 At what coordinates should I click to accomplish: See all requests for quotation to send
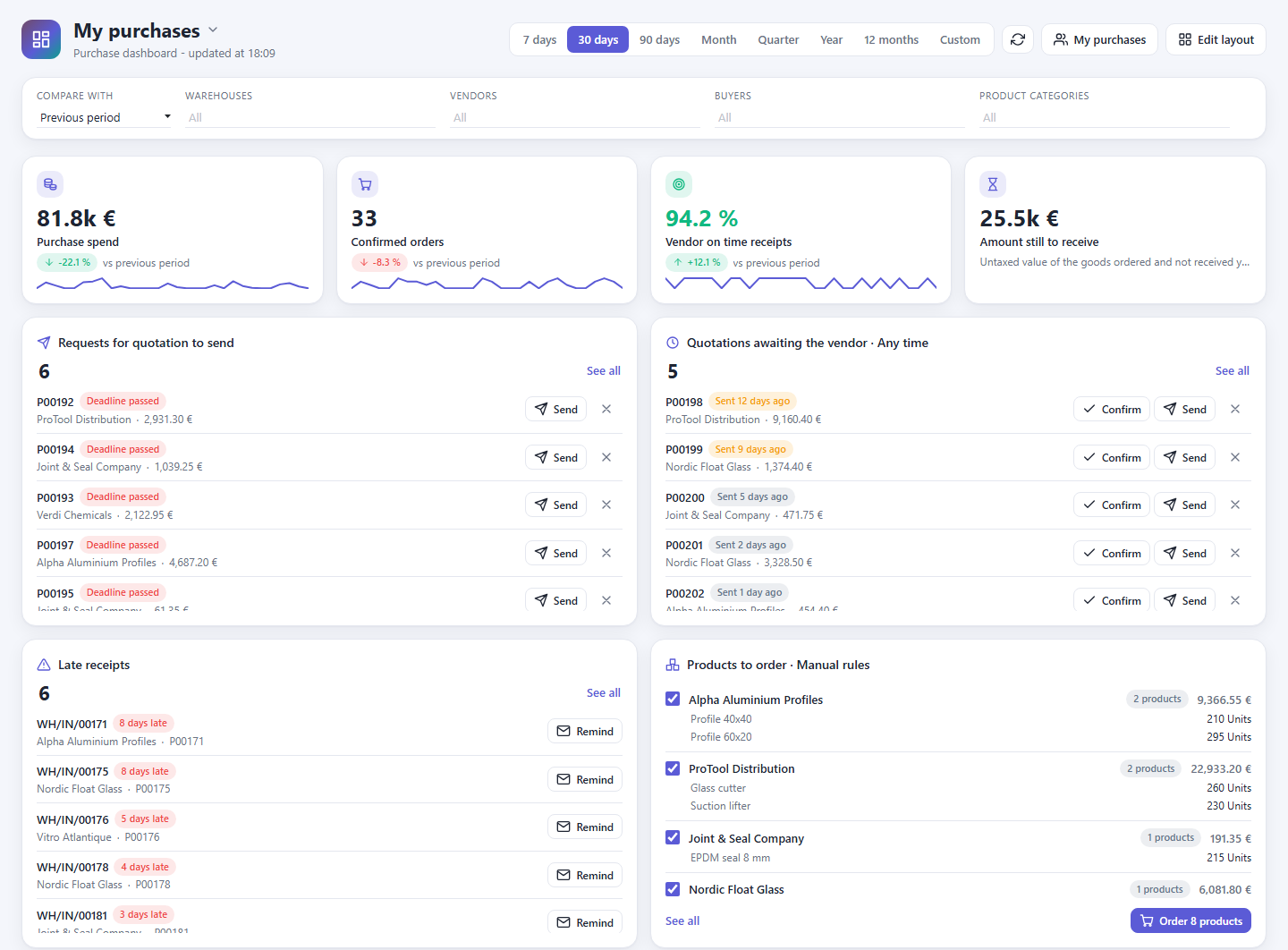tap(604, 370)
